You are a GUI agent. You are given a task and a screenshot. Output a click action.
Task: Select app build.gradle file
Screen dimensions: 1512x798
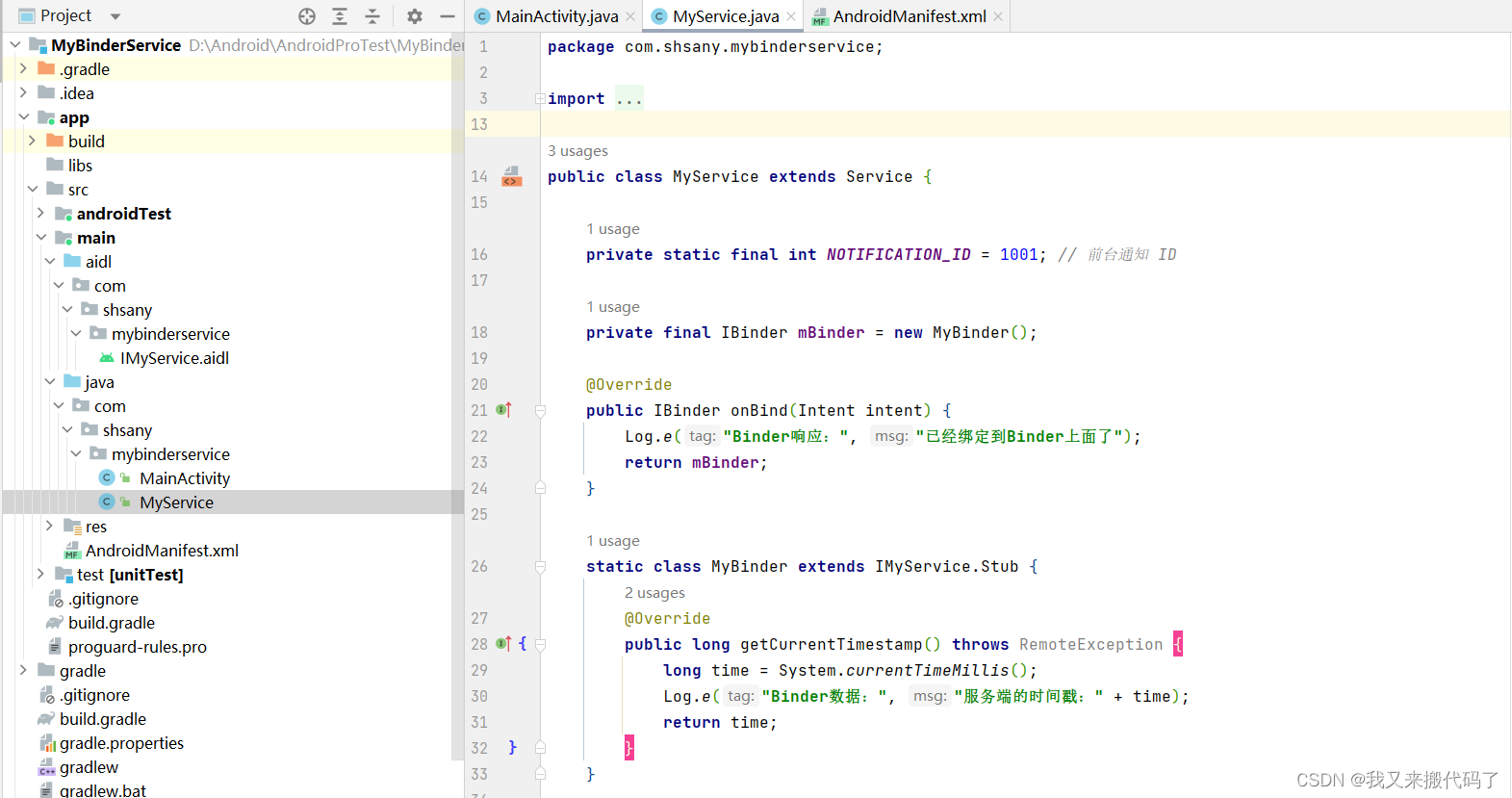click(x=111, y=623)
